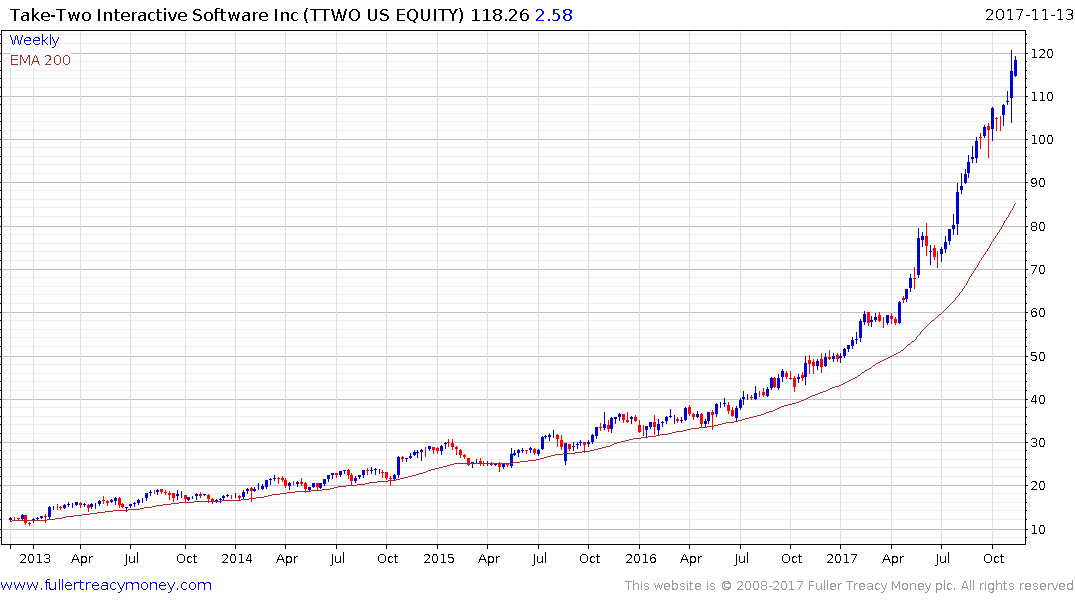Click the 100 price axis label
The height and width of the screenshot is (600, 1075).
coord(1042,139)
